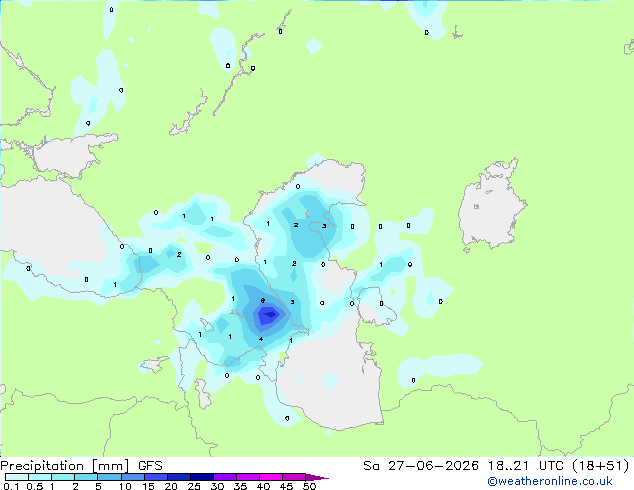Click the legend label '25'

click(x=194, y=486)
